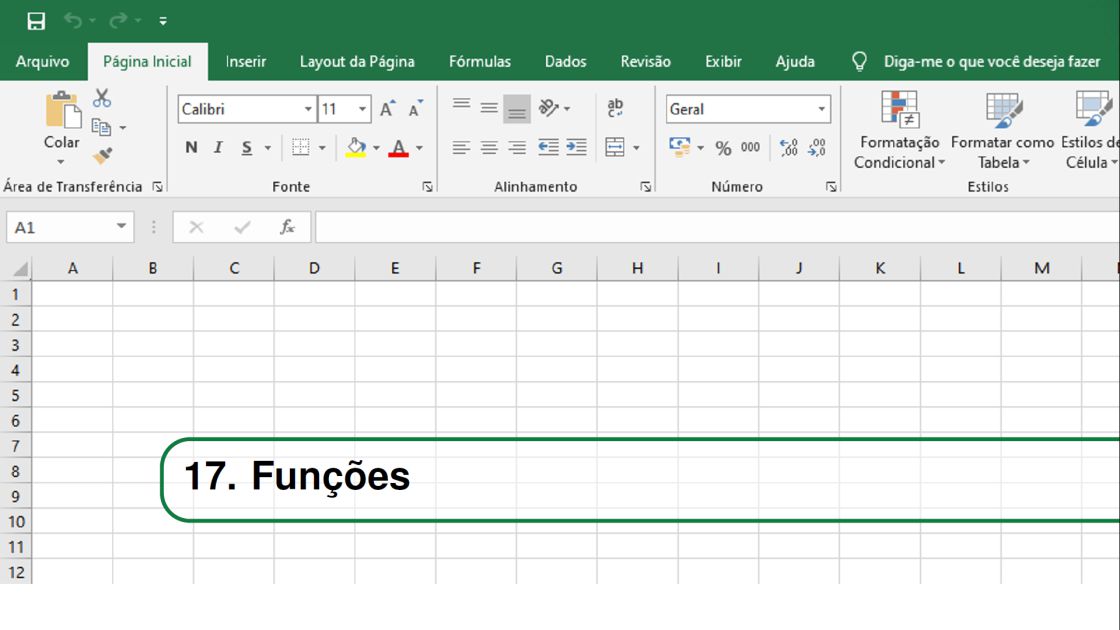Toggle align right icon

coord(516,147)
